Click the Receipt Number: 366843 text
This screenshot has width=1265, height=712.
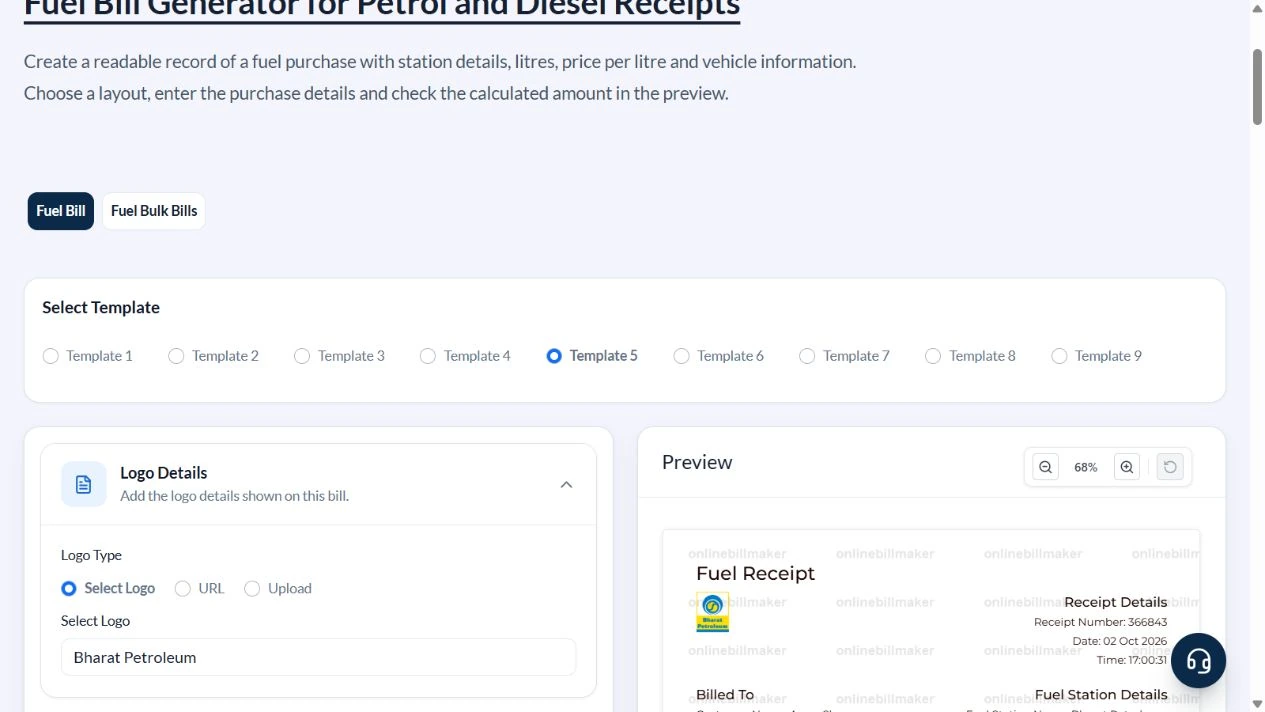click(1100, 622)
